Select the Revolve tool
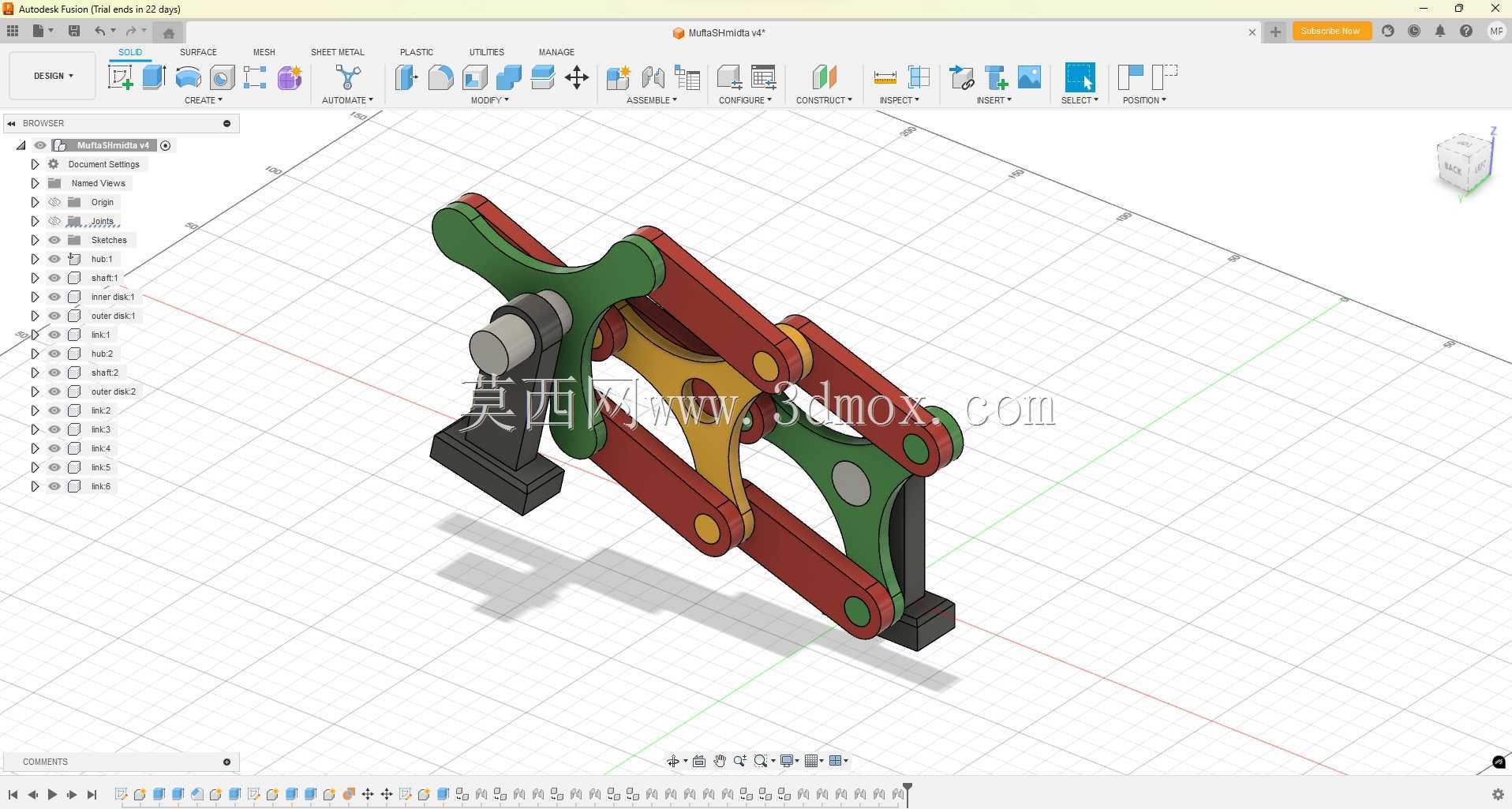Screen dimensions: 1512x809 coord(188,77)
